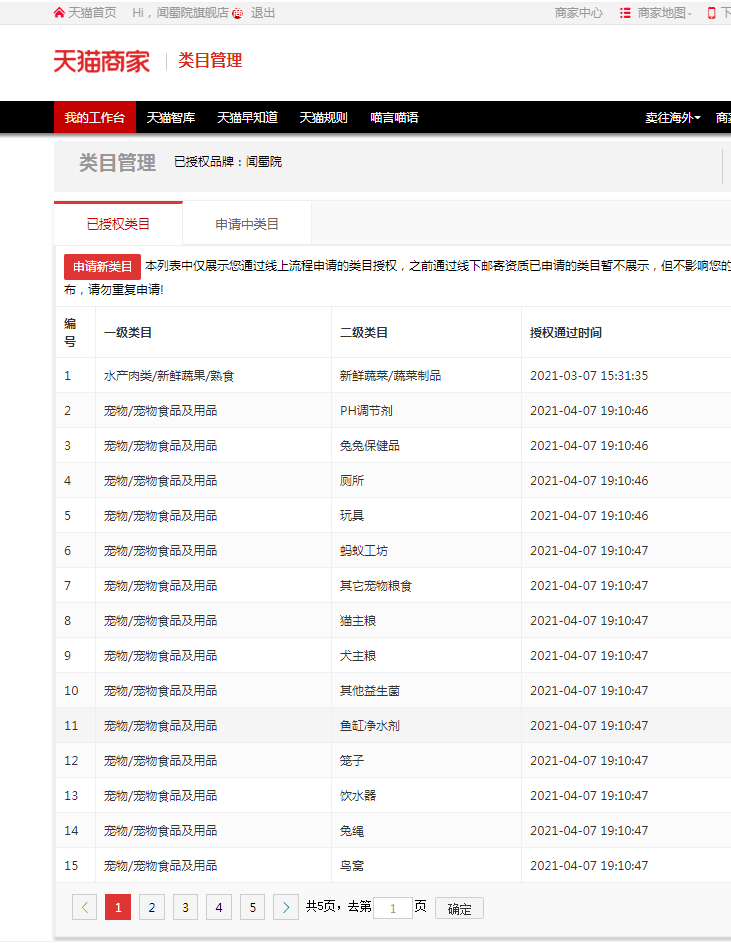Click the 笼子 category cell
The image size is (731, 943).
(352, 760)
